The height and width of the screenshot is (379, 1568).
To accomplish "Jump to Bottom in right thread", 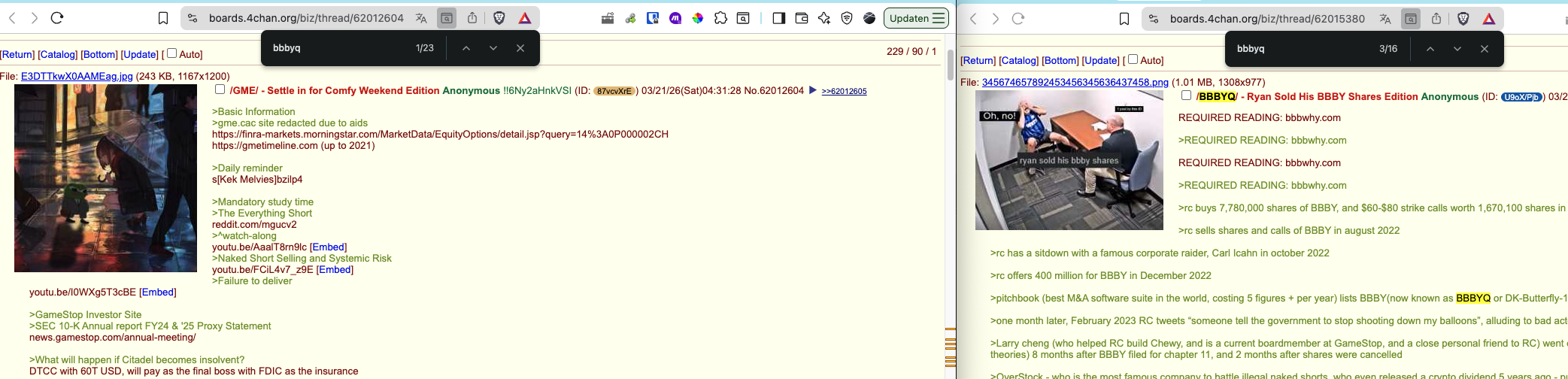I will pos(1060,60).
